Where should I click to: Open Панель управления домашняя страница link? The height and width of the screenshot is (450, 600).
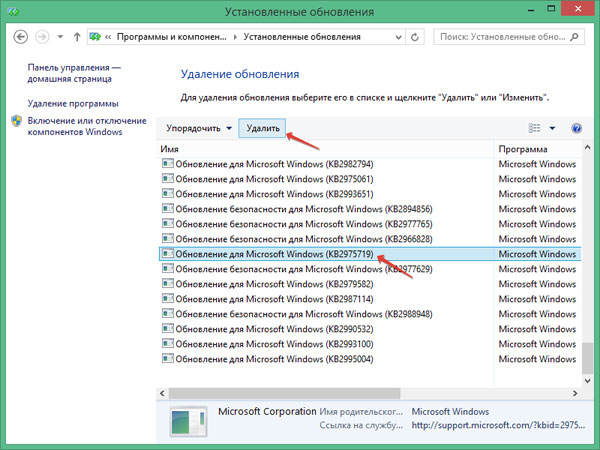(74, 73)
